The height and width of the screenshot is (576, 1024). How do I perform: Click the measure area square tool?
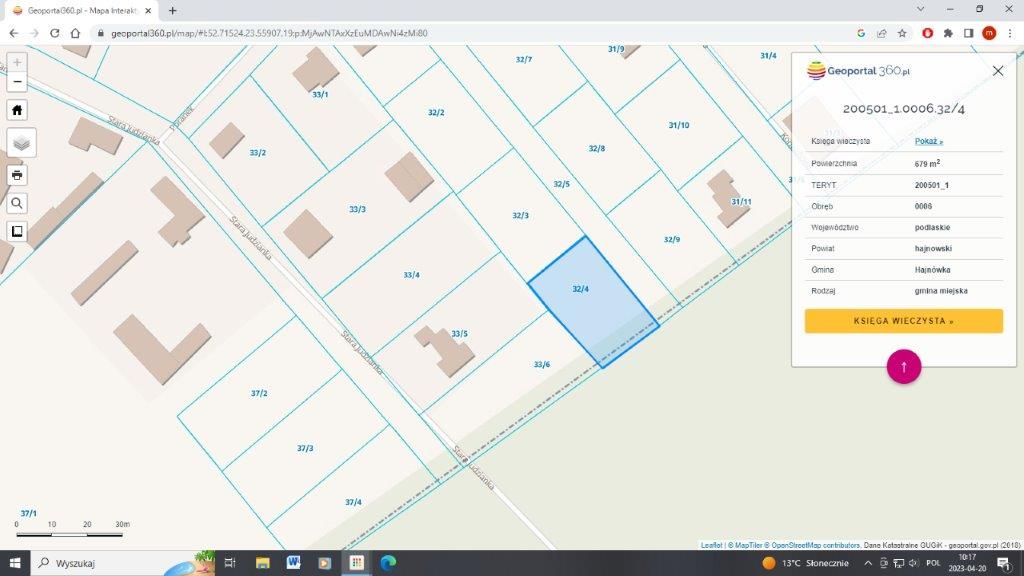(x=17, y=231)
